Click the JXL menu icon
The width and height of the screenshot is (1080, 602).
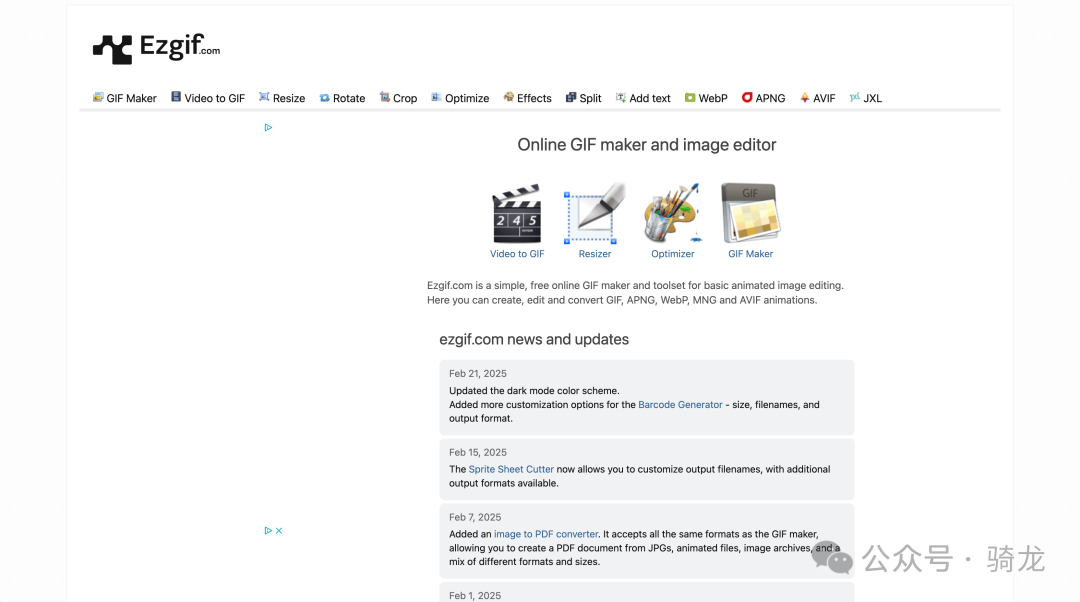(855, 97)
